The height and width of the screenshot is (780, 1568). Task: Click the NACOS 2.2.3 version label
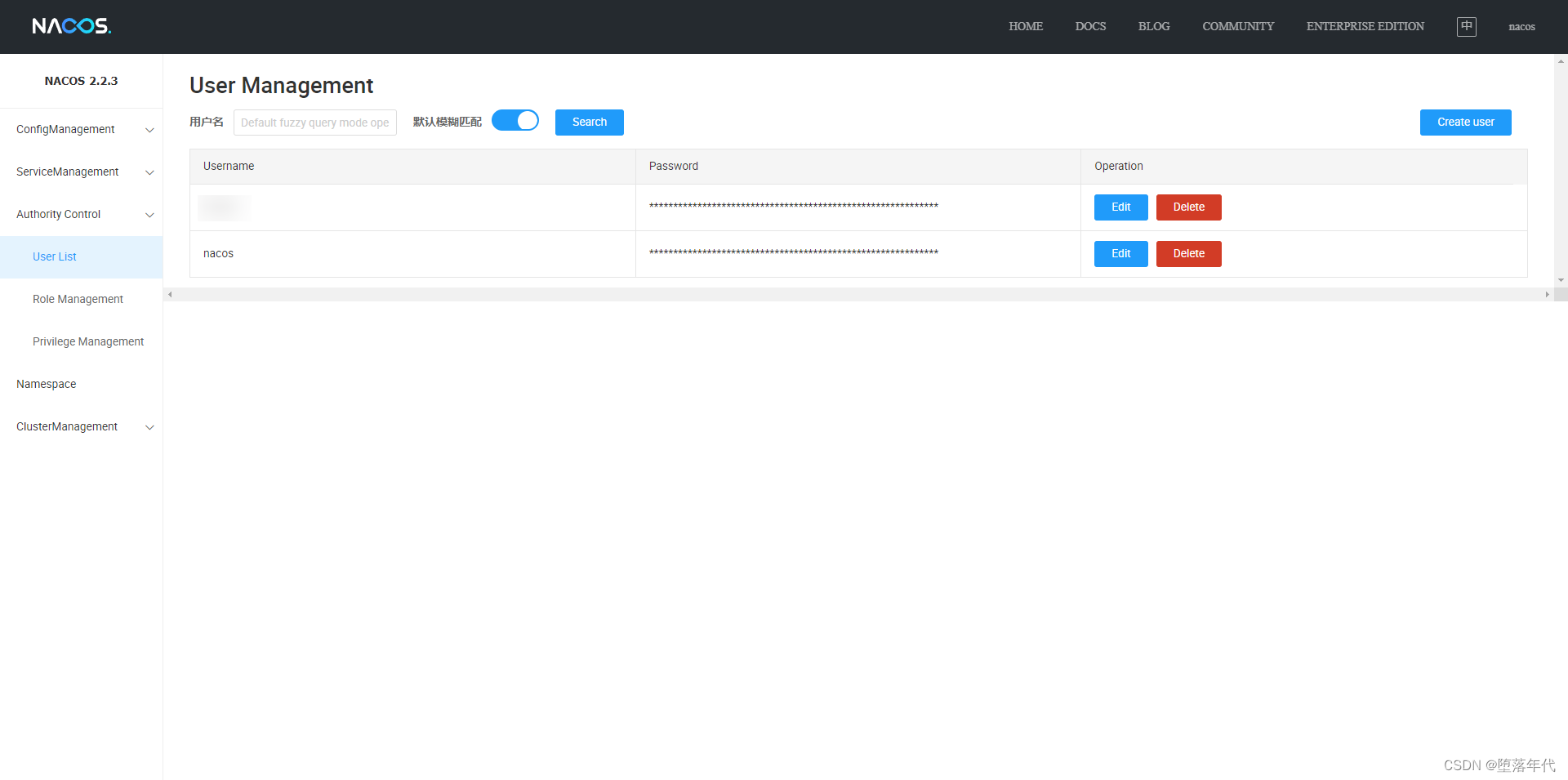[81, 81]
